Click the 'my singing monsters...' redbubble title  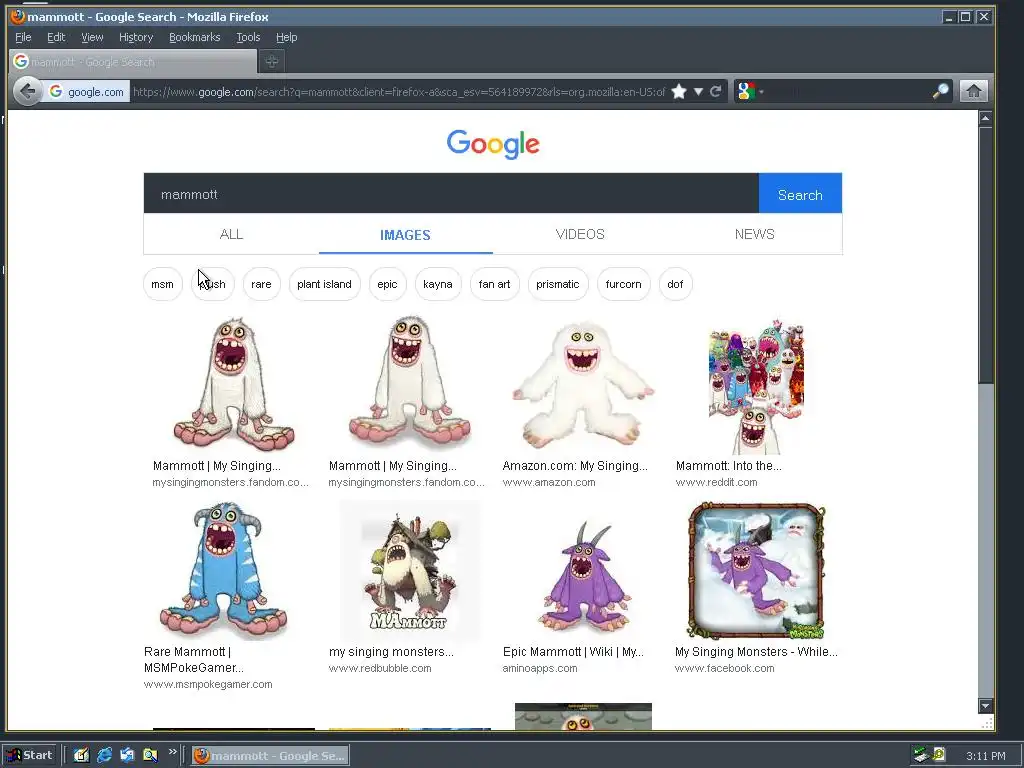tap(391, 652)
